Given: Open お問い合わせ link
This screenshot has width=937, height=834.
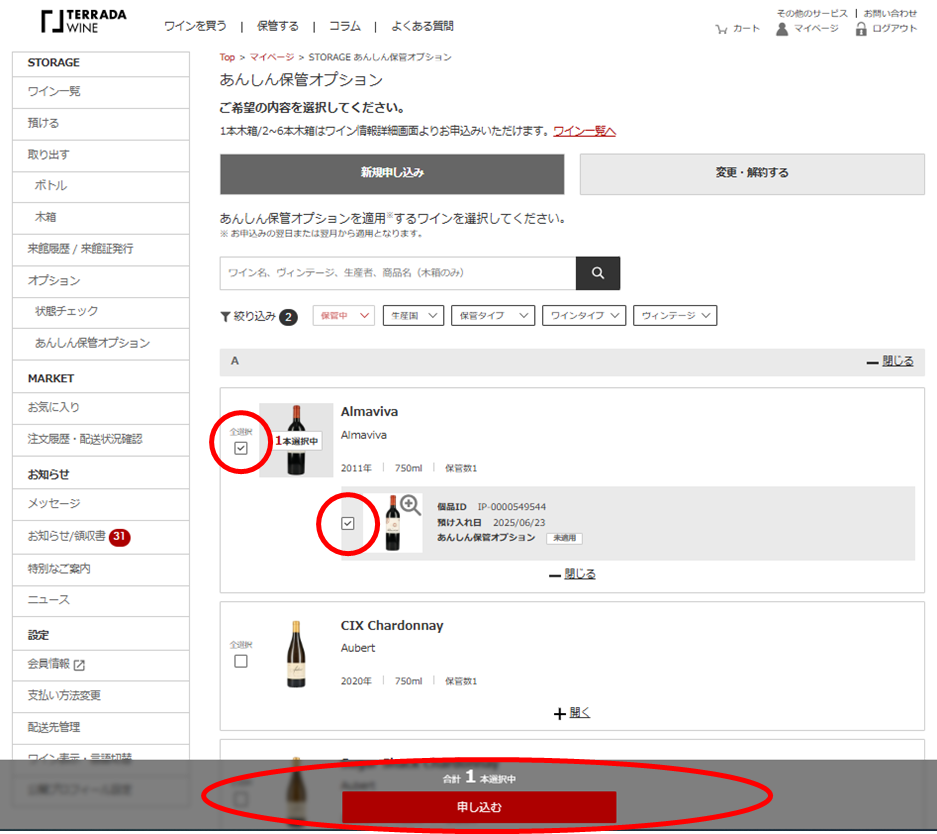Looking at the screenshot, I should coord(890,13).
